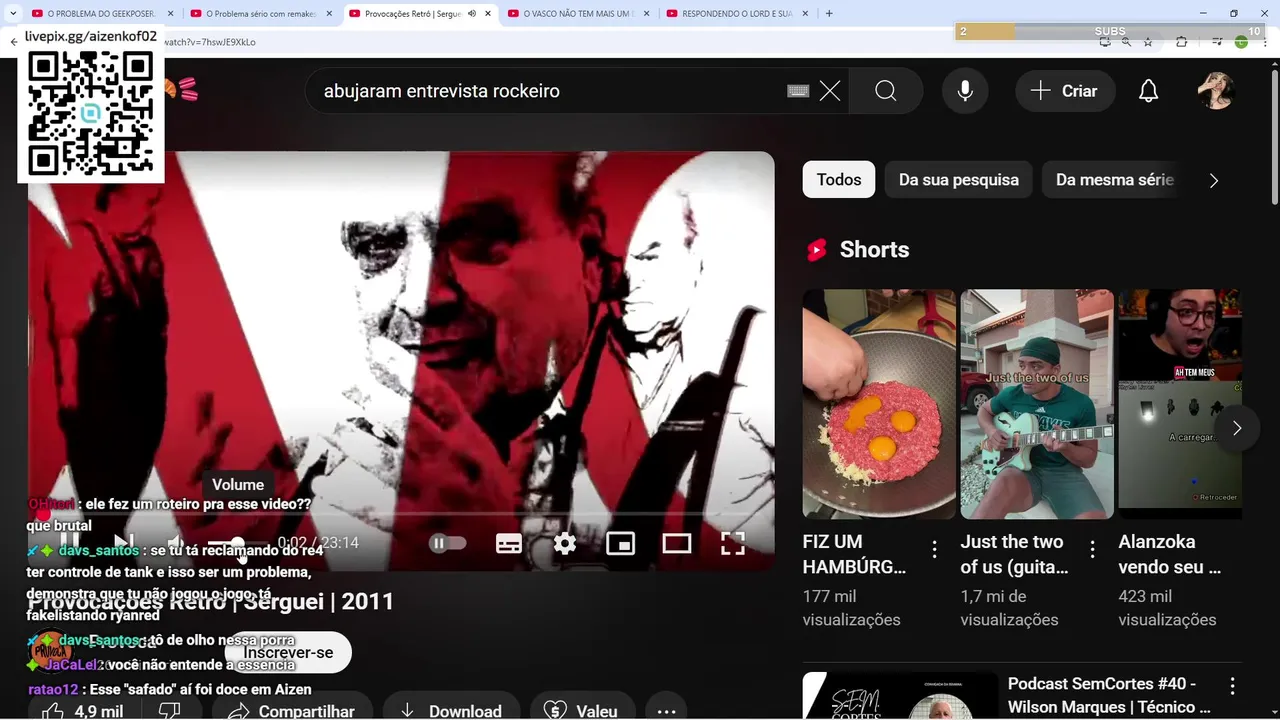Bookmark this page with the star icon

1148,42
